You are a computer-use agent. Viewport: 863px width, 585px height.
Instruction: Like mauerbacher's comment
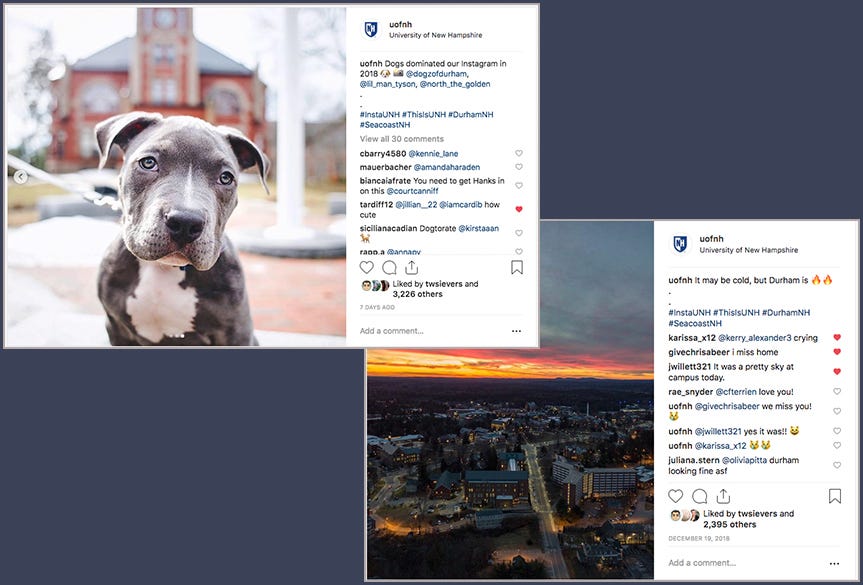click(x=518, y=167)
